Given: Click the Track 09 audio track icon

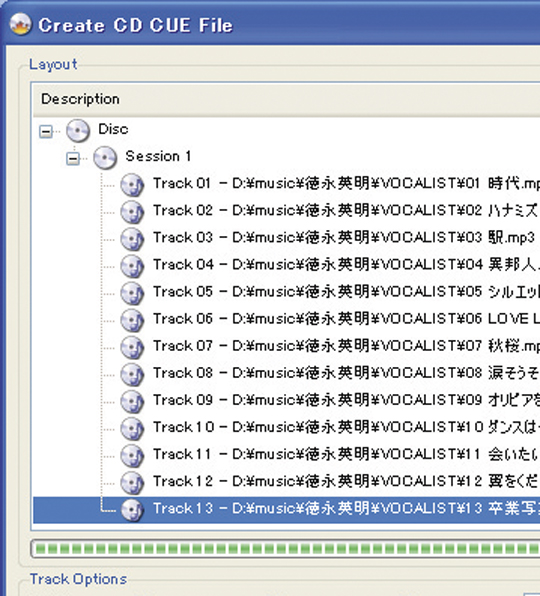Looking at the screenshot, I should click(x=132, y=401).
